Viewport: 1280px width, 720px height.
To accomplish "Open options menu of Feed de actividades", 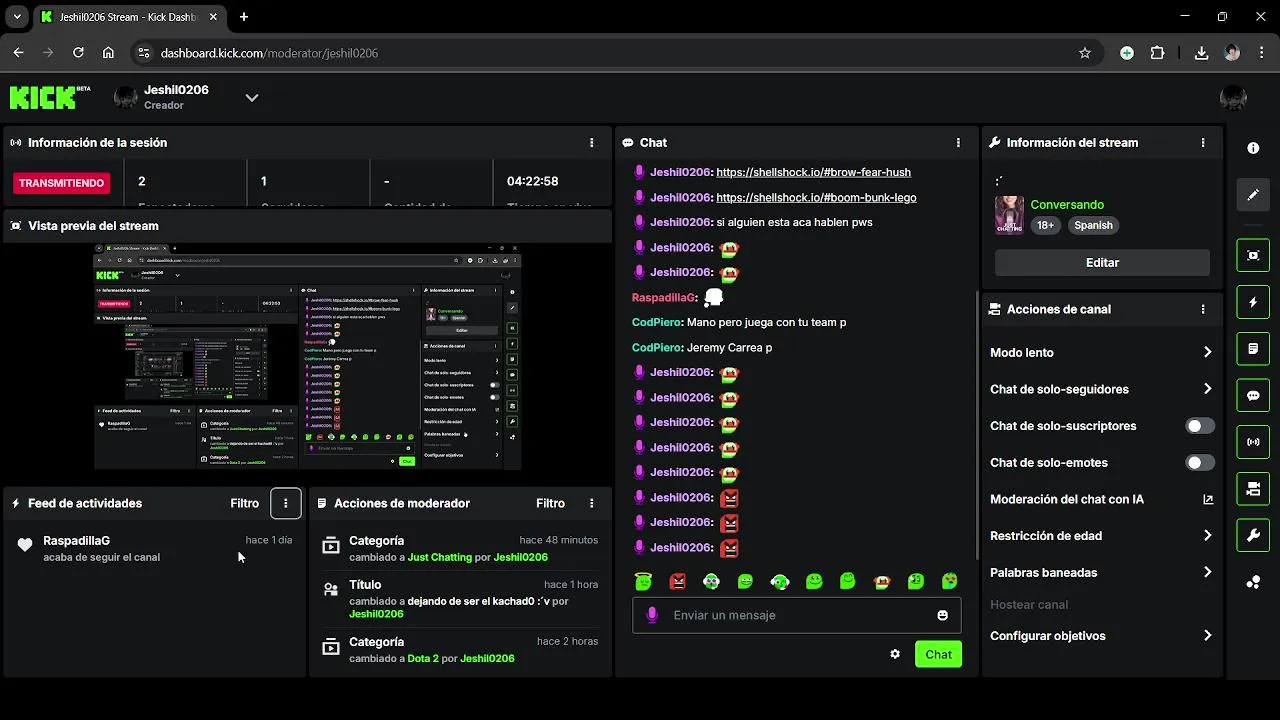I will 285,503.
